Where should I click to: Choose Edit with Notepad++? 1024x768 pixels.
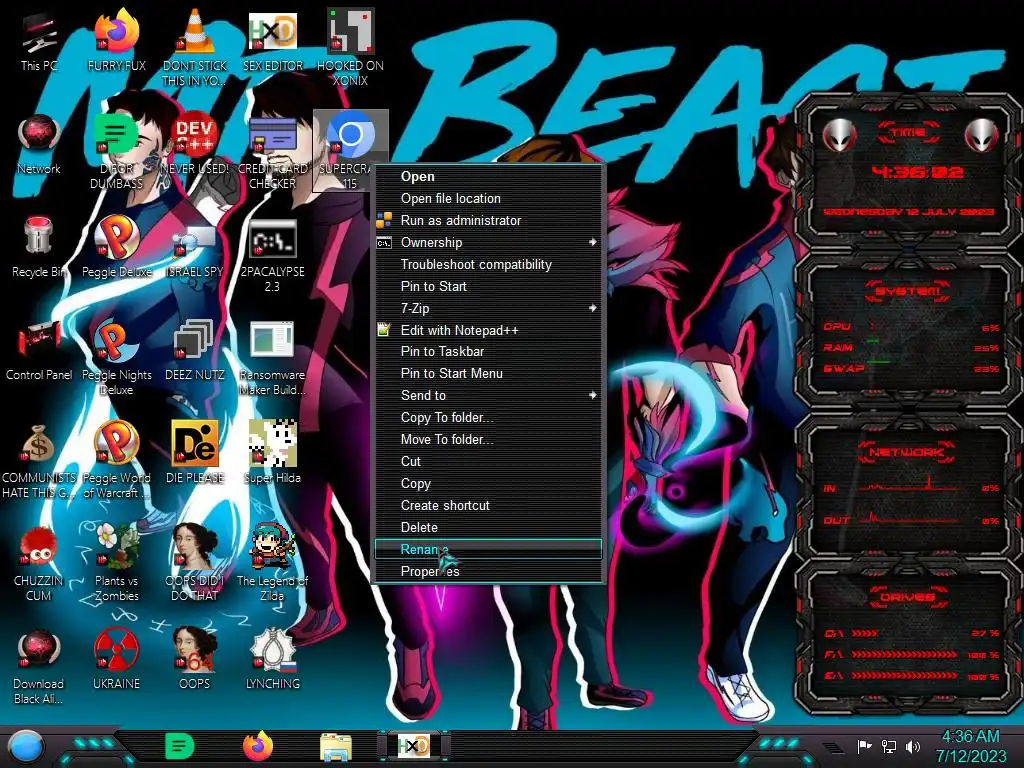tap(488, 330)
